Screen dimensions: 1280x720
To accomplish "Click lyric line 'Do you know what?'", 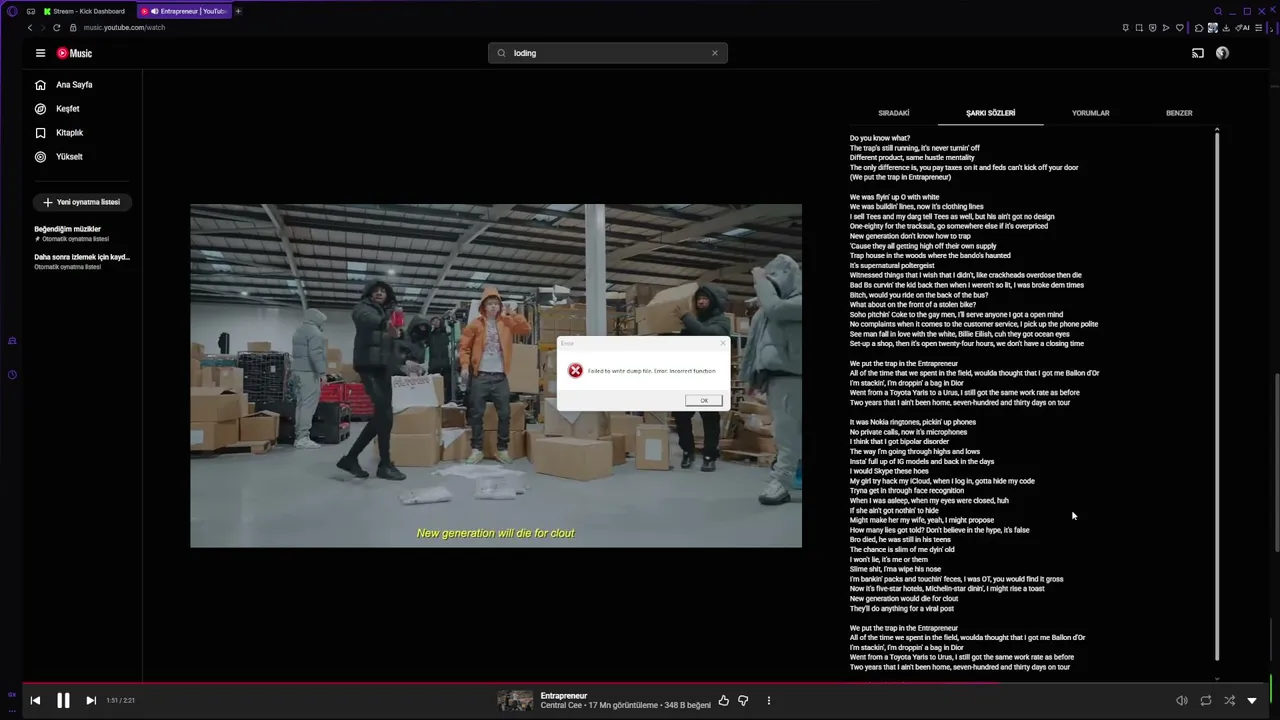I will click(x=880, y=138).
